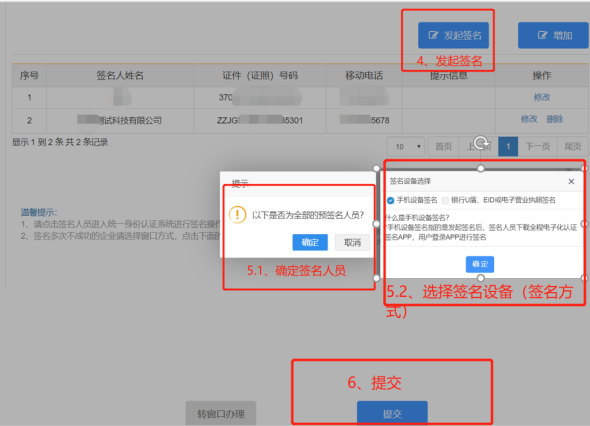The width and height of the screenshot is (590, 426).
Task: Close the 签名设备选择 dialog
Action: click(x=571, y=181)
